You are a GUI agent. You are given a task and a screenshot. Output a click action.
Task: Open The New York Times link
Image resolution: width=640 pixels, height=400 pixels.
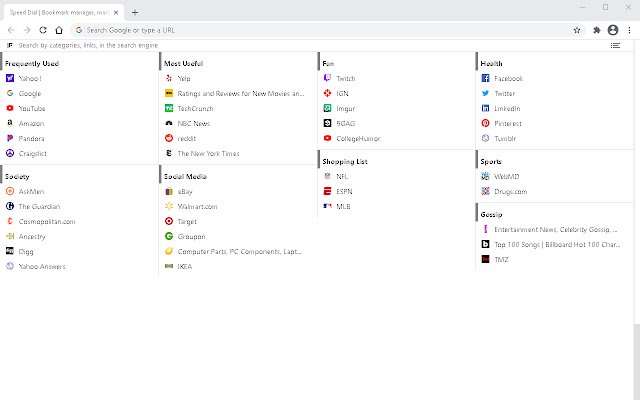(208, 153)
